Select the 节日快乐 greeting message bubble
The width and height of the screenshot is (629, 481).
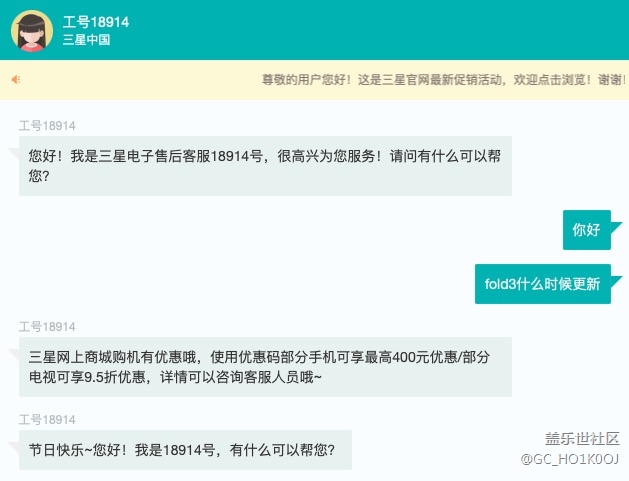point(185,450)
